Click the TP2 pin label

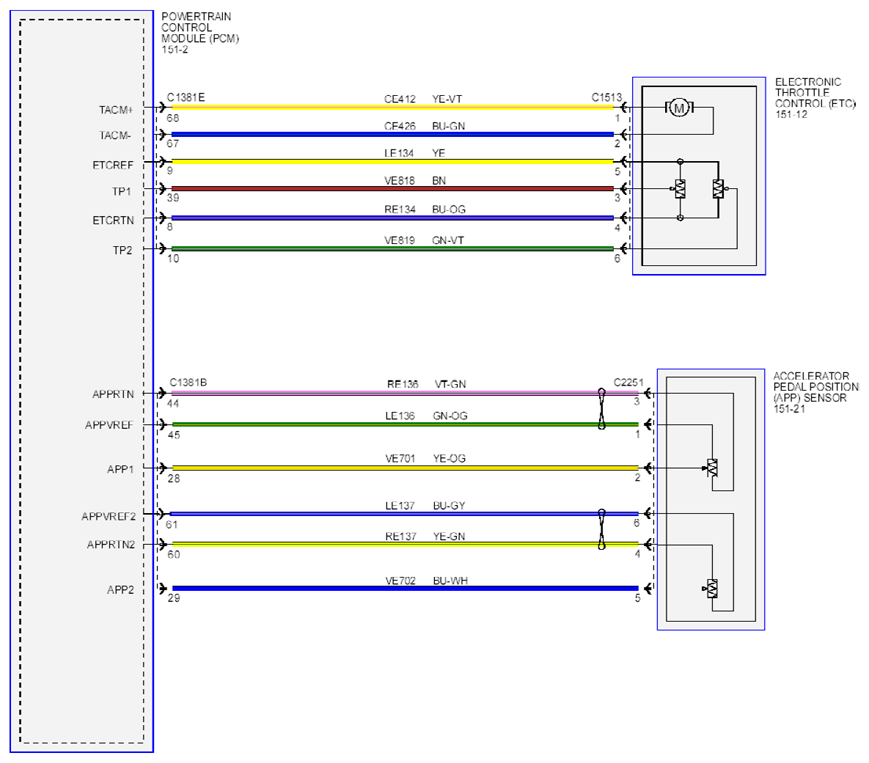tap(122, 250)
